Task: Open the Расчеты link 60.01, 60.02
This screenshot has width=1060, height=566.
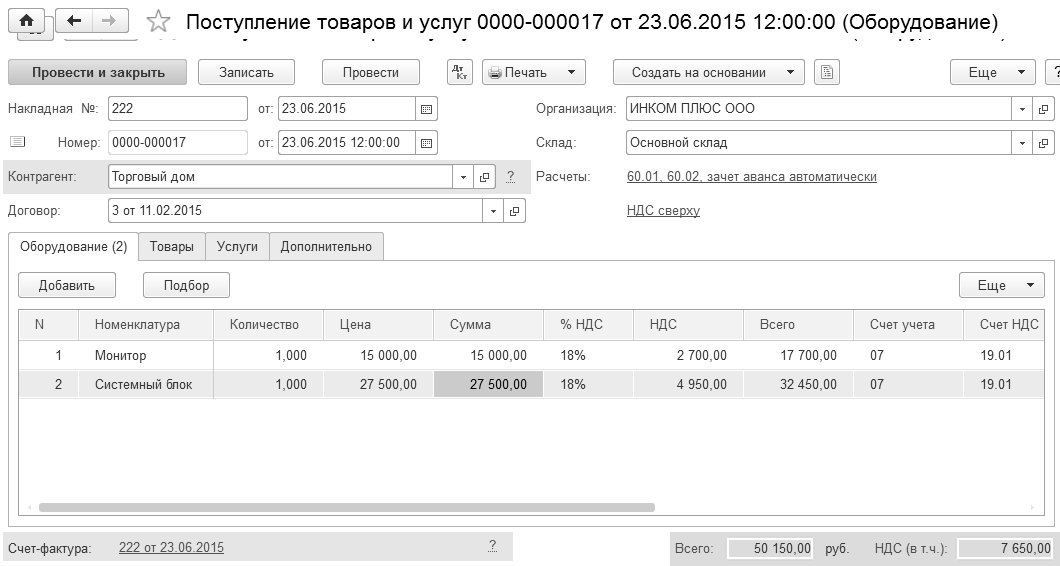Action: [752, 177]
